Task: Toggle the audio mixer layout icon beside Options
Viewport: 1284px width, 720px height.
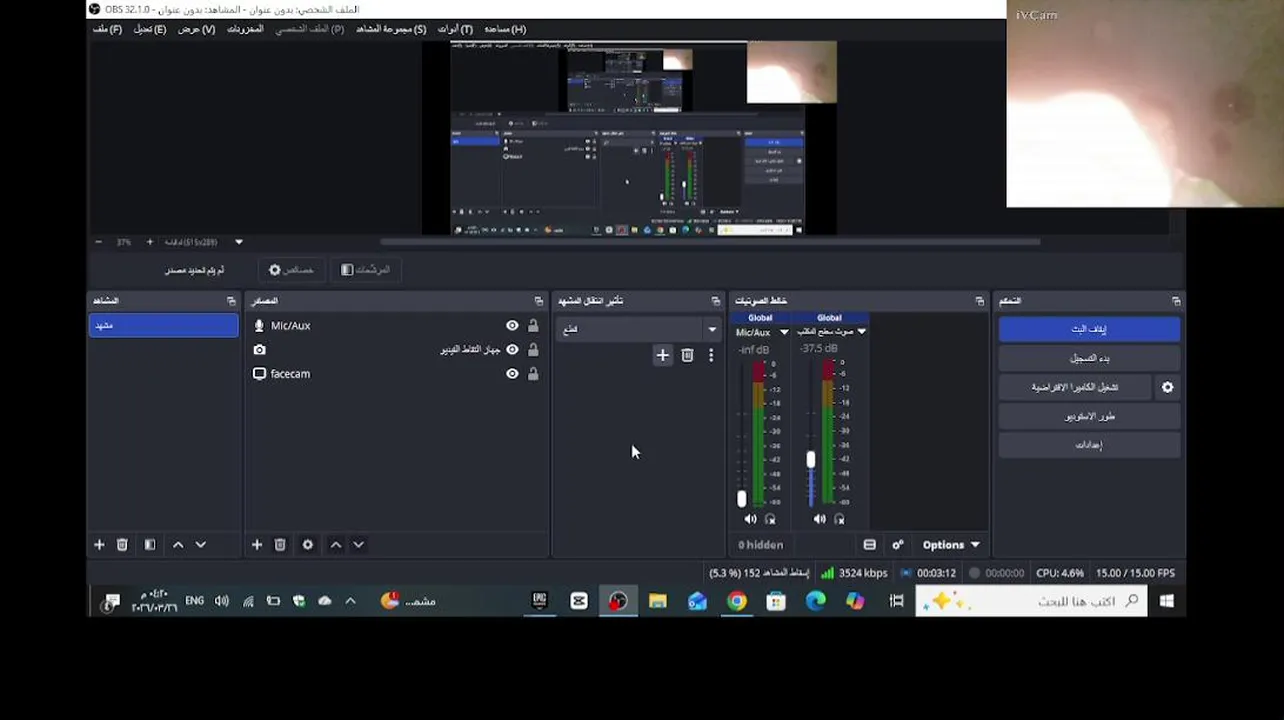Action: click(x=870, y=545)
